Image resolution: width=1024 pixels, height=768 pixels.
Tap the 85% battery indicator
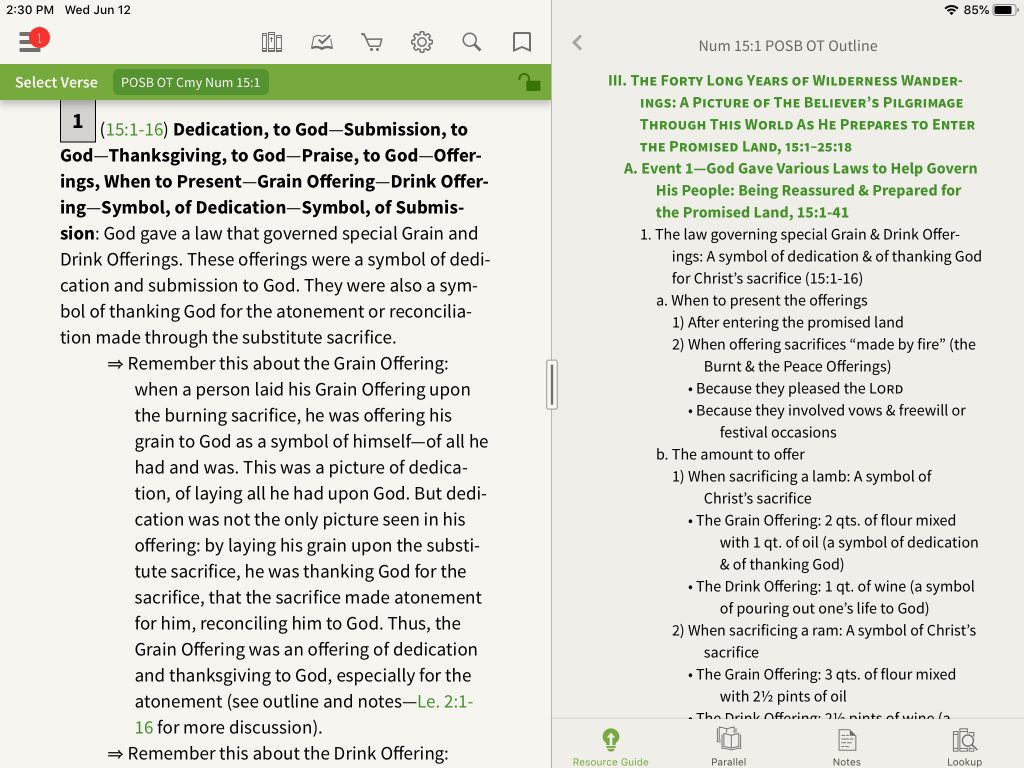pos(991,10)
